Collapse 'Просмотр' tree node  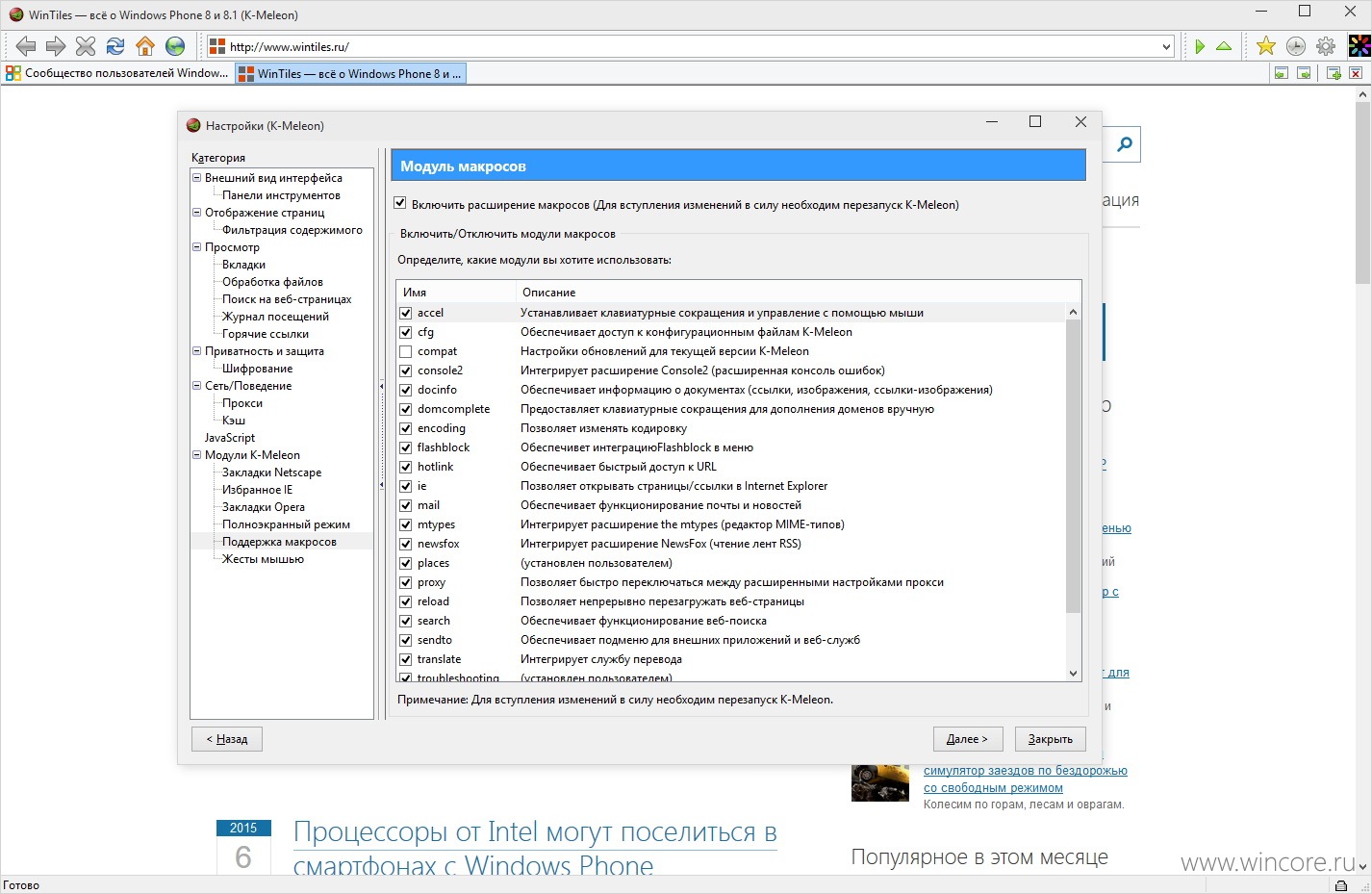pos(196,246)
